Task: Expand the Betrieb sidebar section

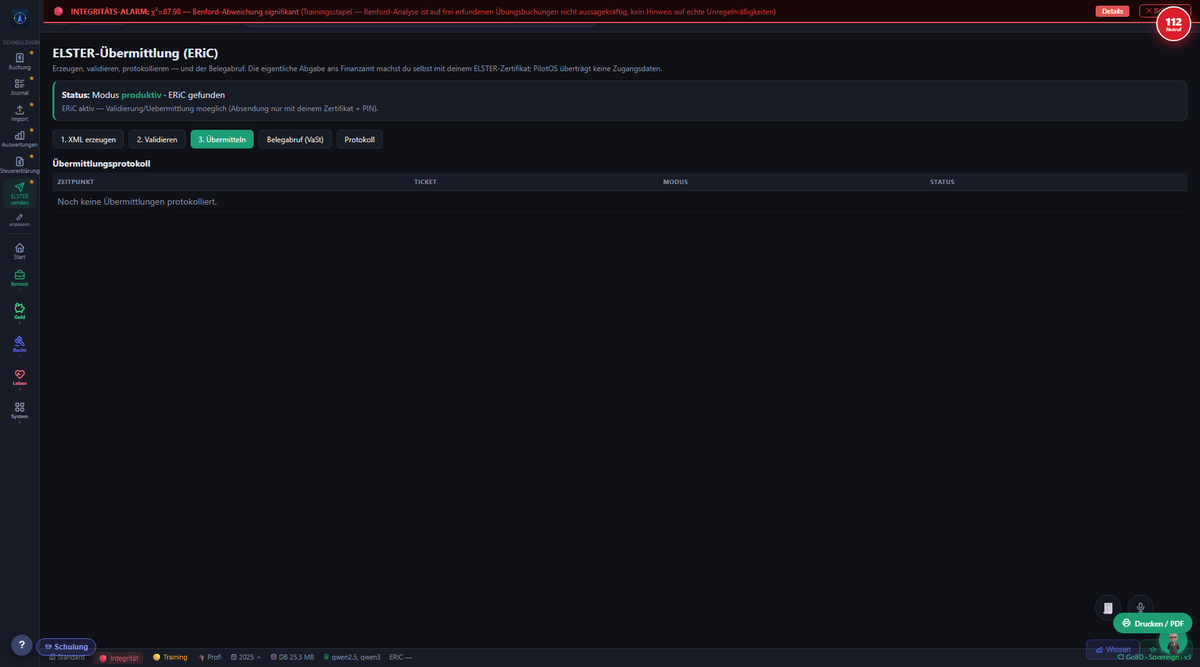Action: (x=20, y=278)
